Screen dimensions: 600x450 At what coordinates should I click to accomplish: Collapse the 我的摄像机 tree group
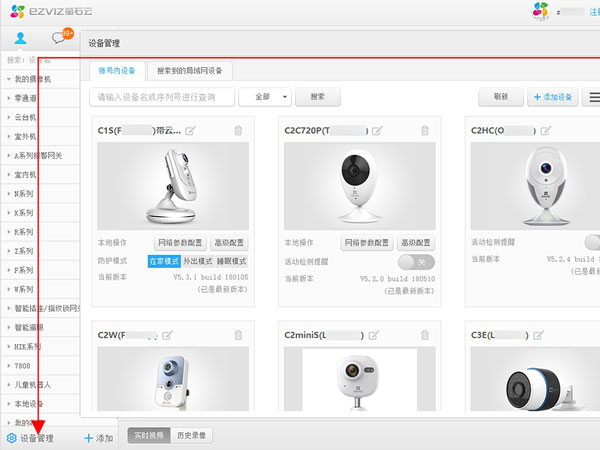[x=8, y=79]
